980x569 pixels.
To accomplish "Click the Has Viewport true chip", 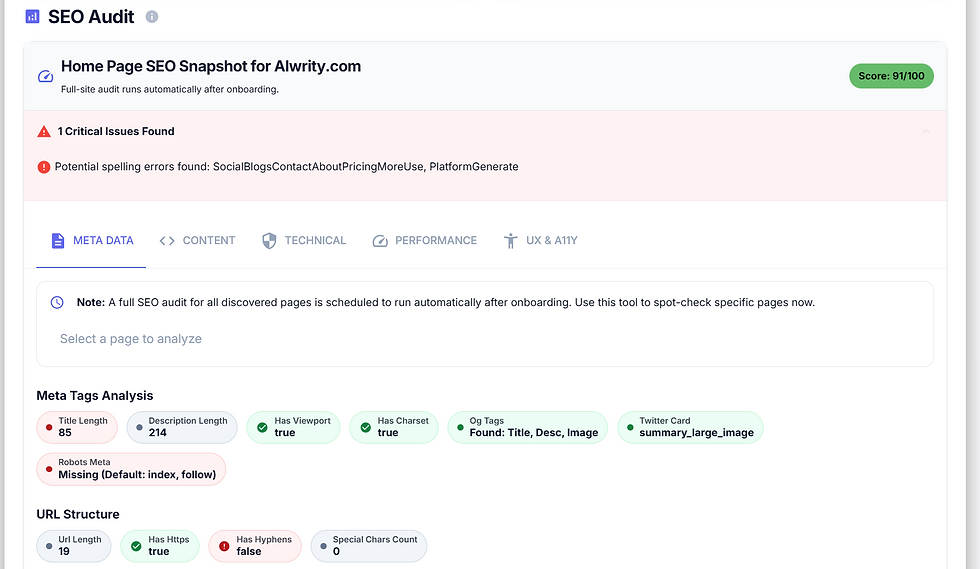I will [x=293, y=427].
